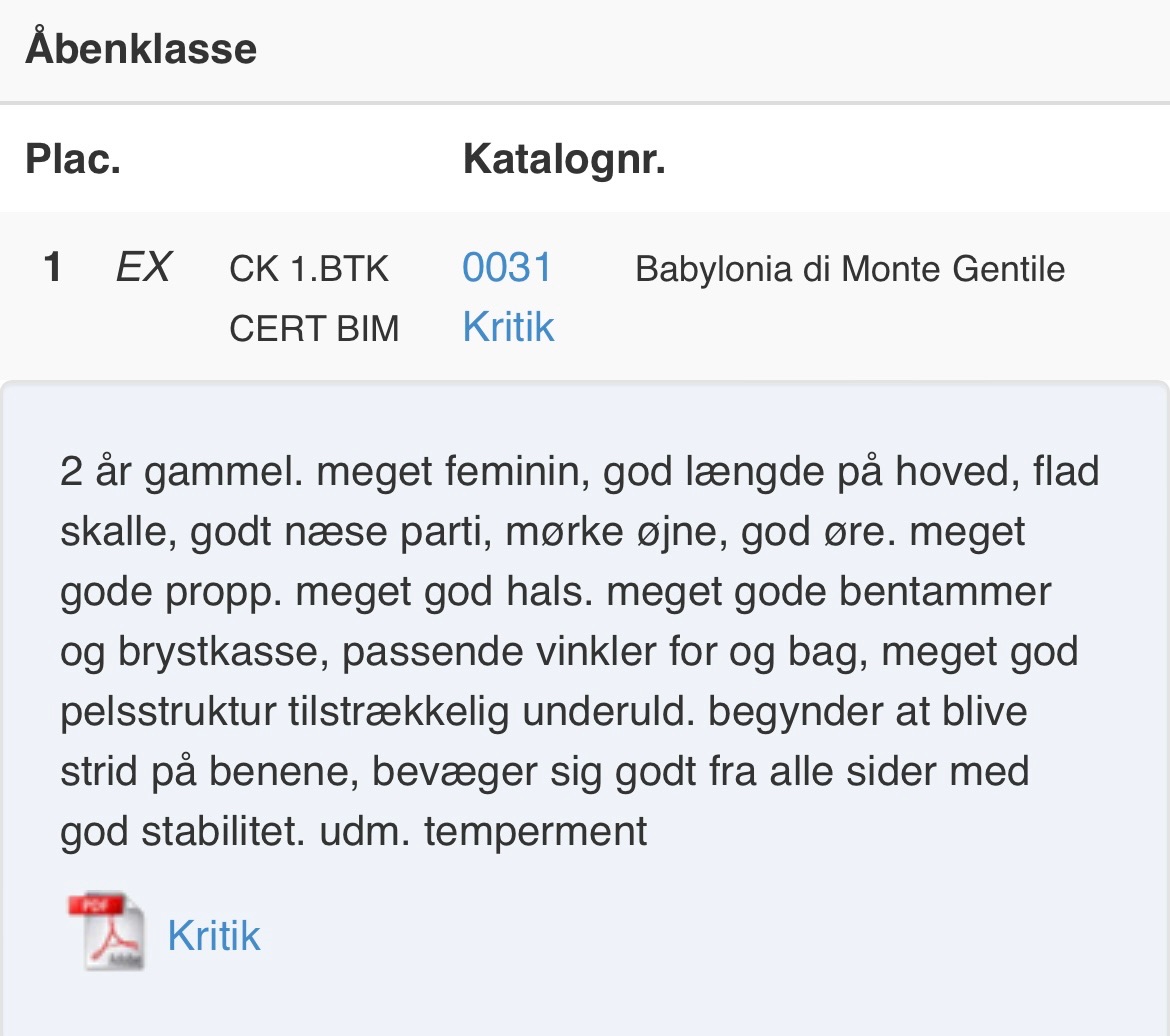Open the Kritik link beside PDF icon
The image size is (1170, 1036).
213,935
